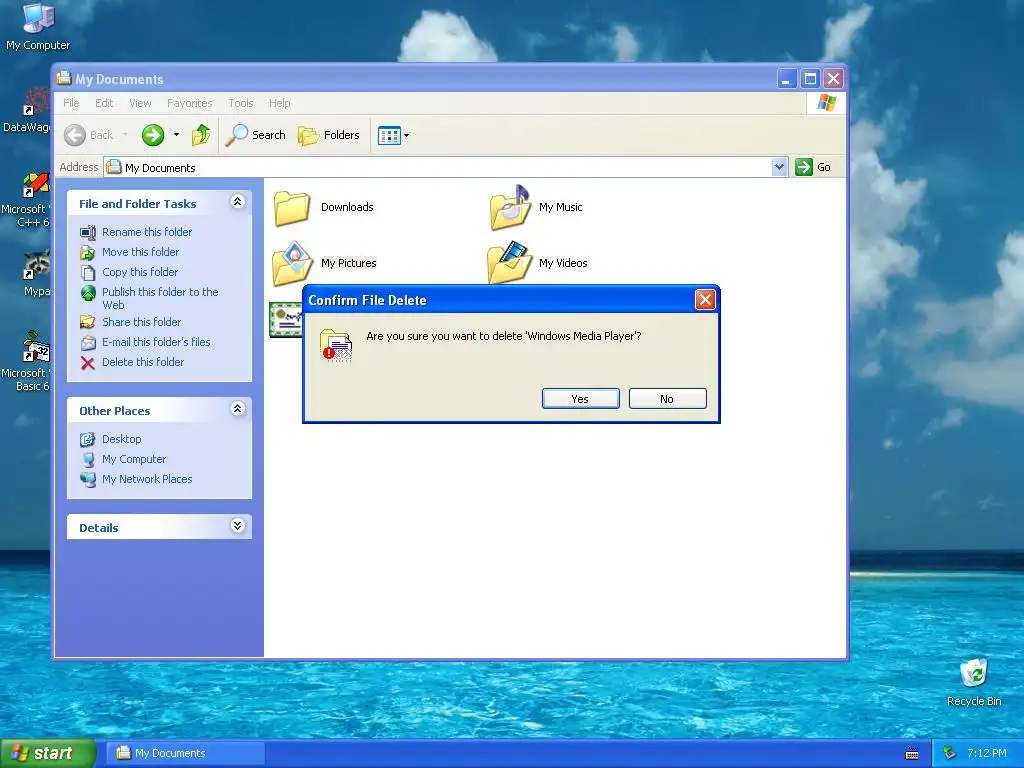
Task: Click Rename this folder
Action: [147, 232]
